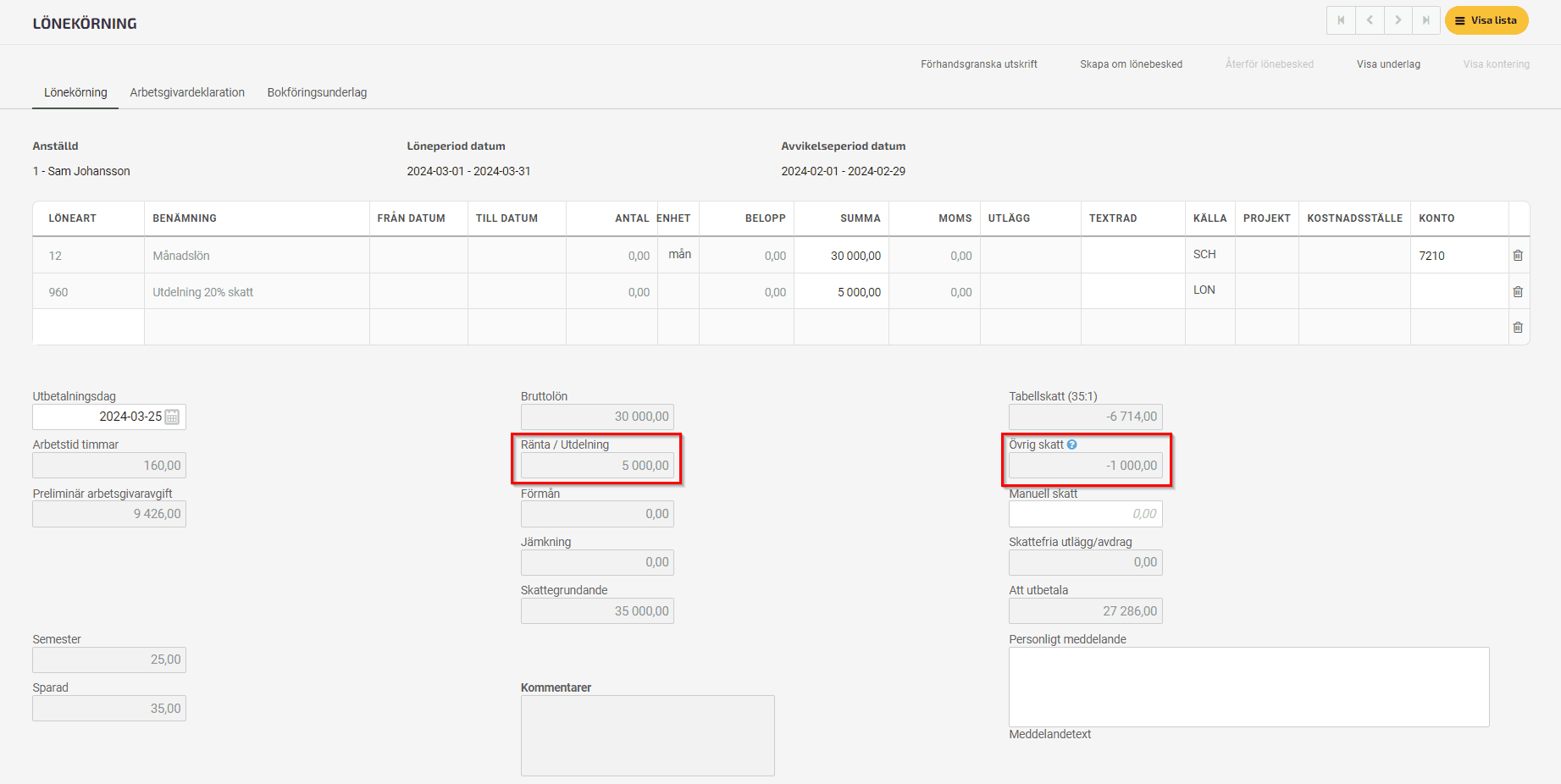Screen dimensions: 1561x784
Task: Switch to the Bokföringsunderlag tab
Action: (317, 92)
